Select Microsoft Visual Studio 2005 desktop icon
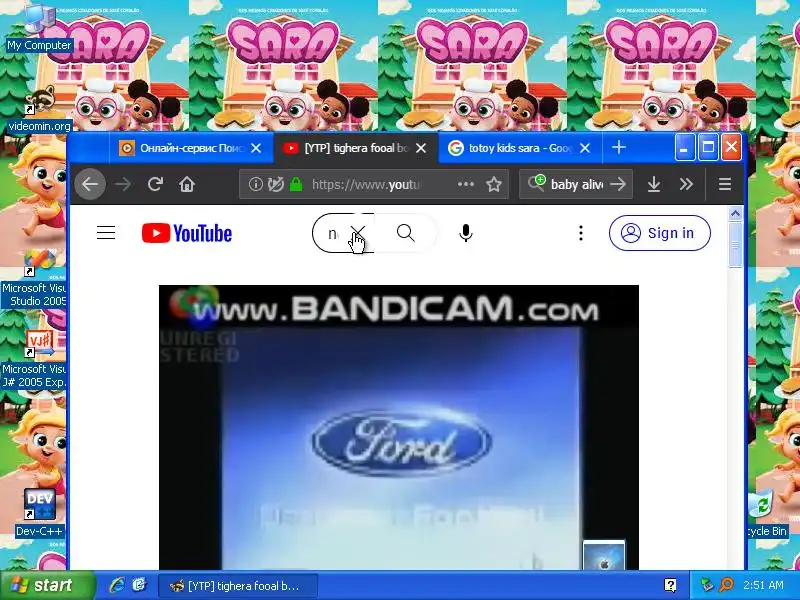The image size is (800, 600). (34, 279)
